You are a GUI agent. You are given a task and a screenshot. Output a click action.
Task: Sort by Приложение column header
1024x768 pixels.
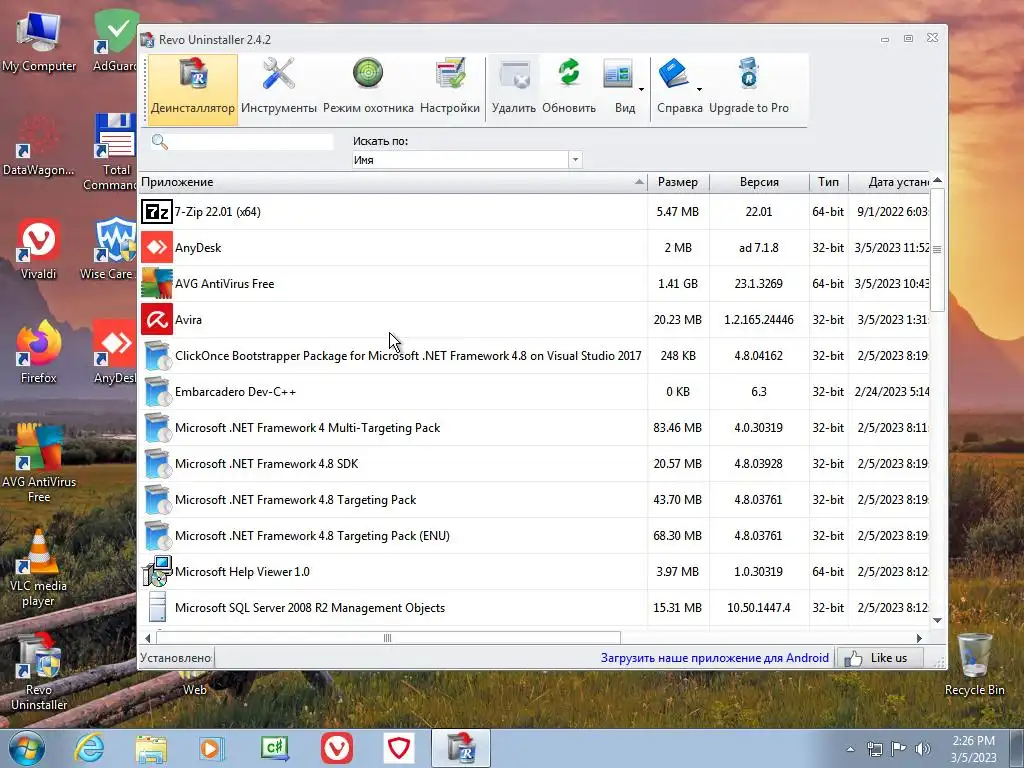[393, 182]
